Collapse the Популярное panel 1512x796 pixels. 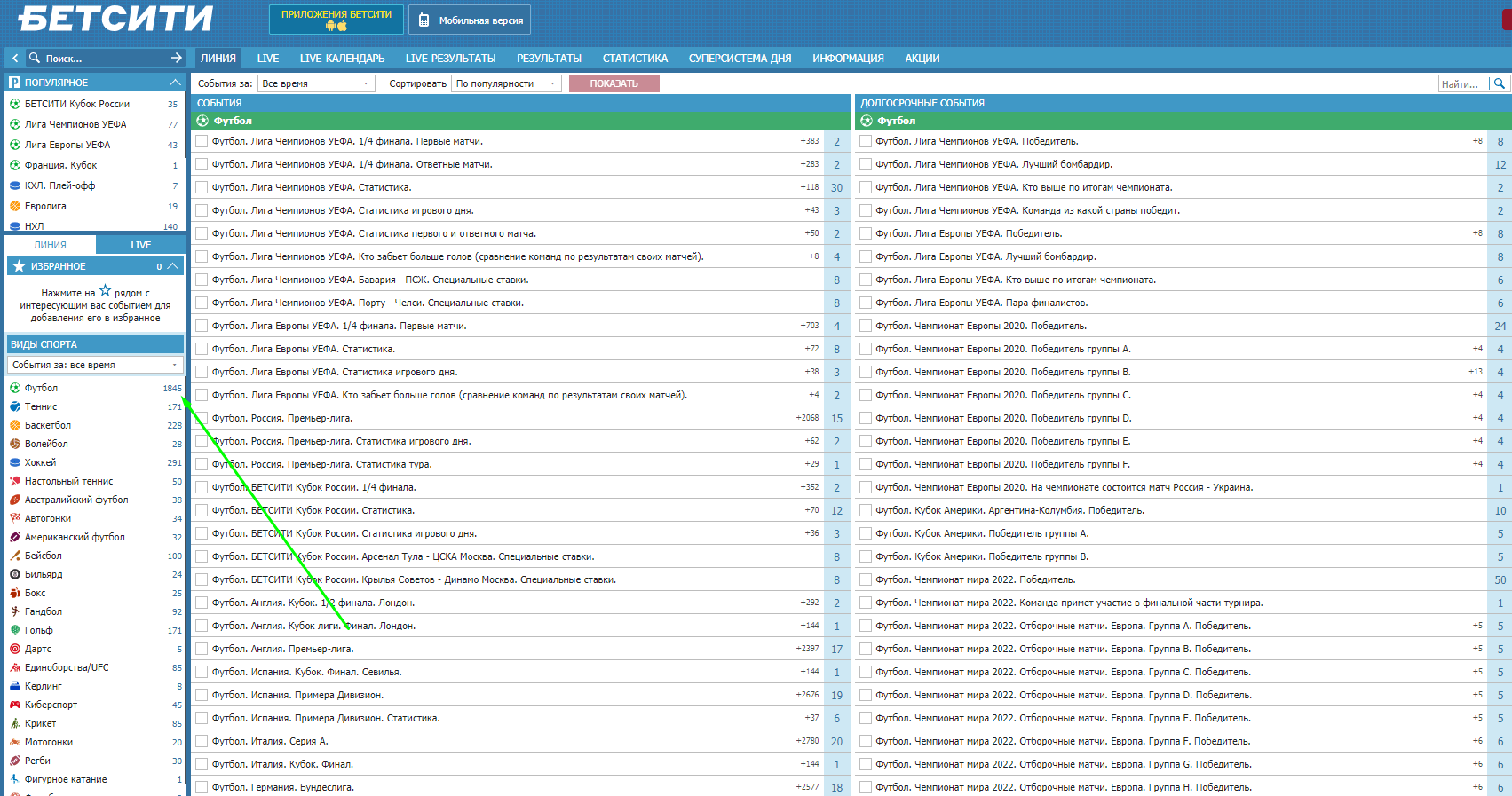point(175,83)
